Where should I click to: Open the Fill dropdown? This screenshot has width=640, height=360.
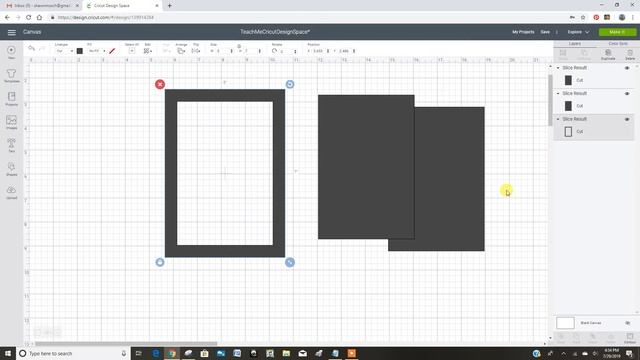pyautogui.click(x=97, y=51)
